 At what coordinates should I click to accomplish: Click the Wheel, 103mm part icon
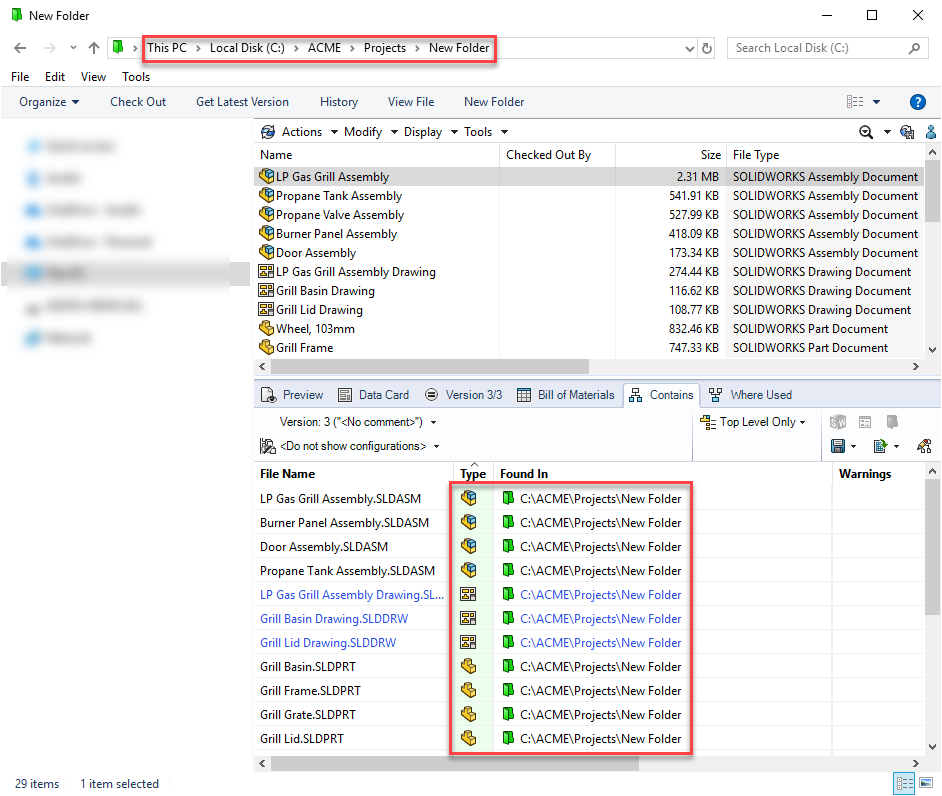click(266, 328)
